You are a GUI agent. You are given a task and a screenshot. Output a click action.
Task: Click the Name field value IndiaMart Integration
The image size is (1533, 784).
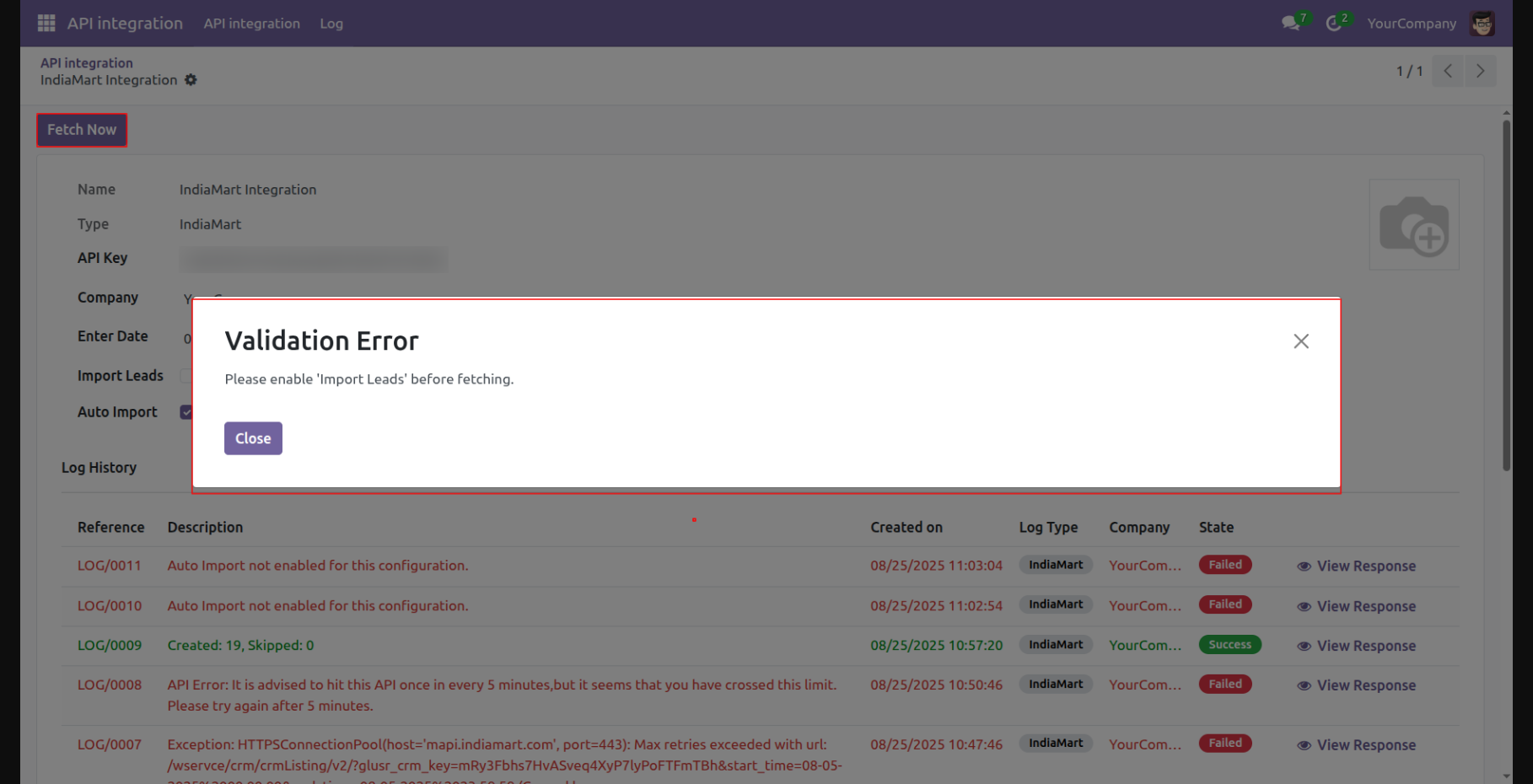248,190
